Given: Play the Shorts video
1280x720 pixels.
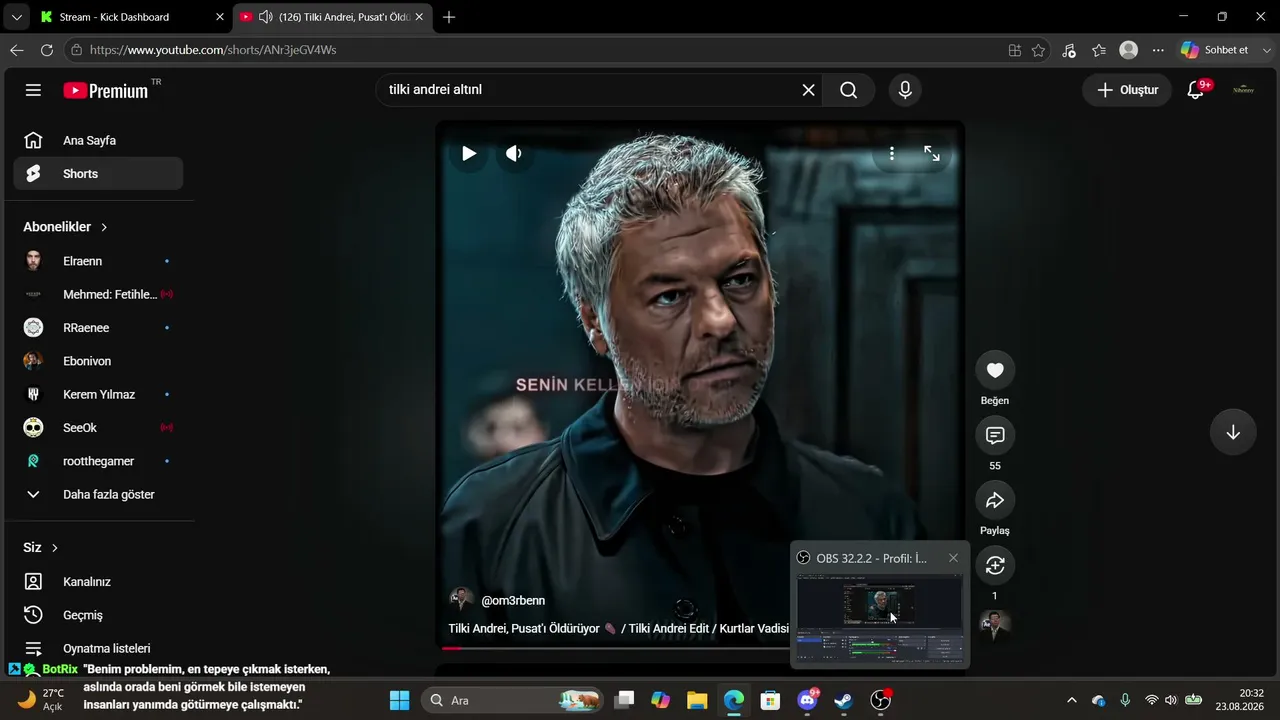Looking at the screenshot, I should pos(469,153).
